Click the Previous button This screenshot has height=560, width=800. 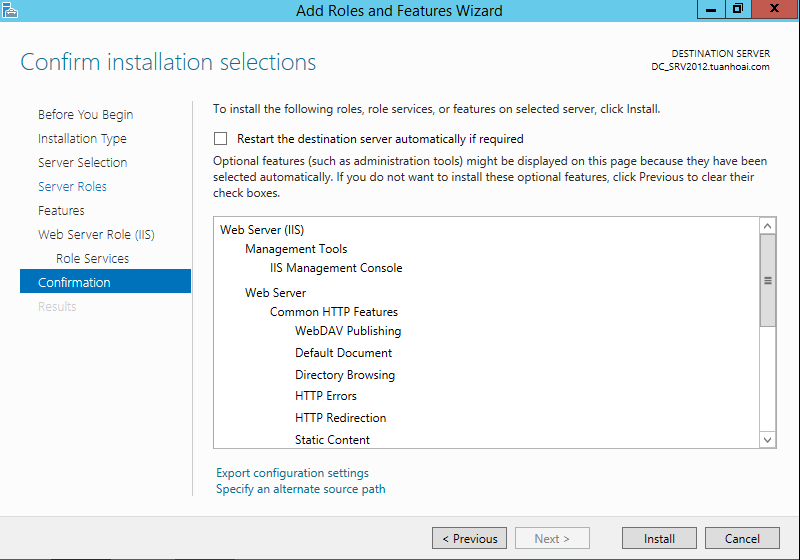[469, 539]
